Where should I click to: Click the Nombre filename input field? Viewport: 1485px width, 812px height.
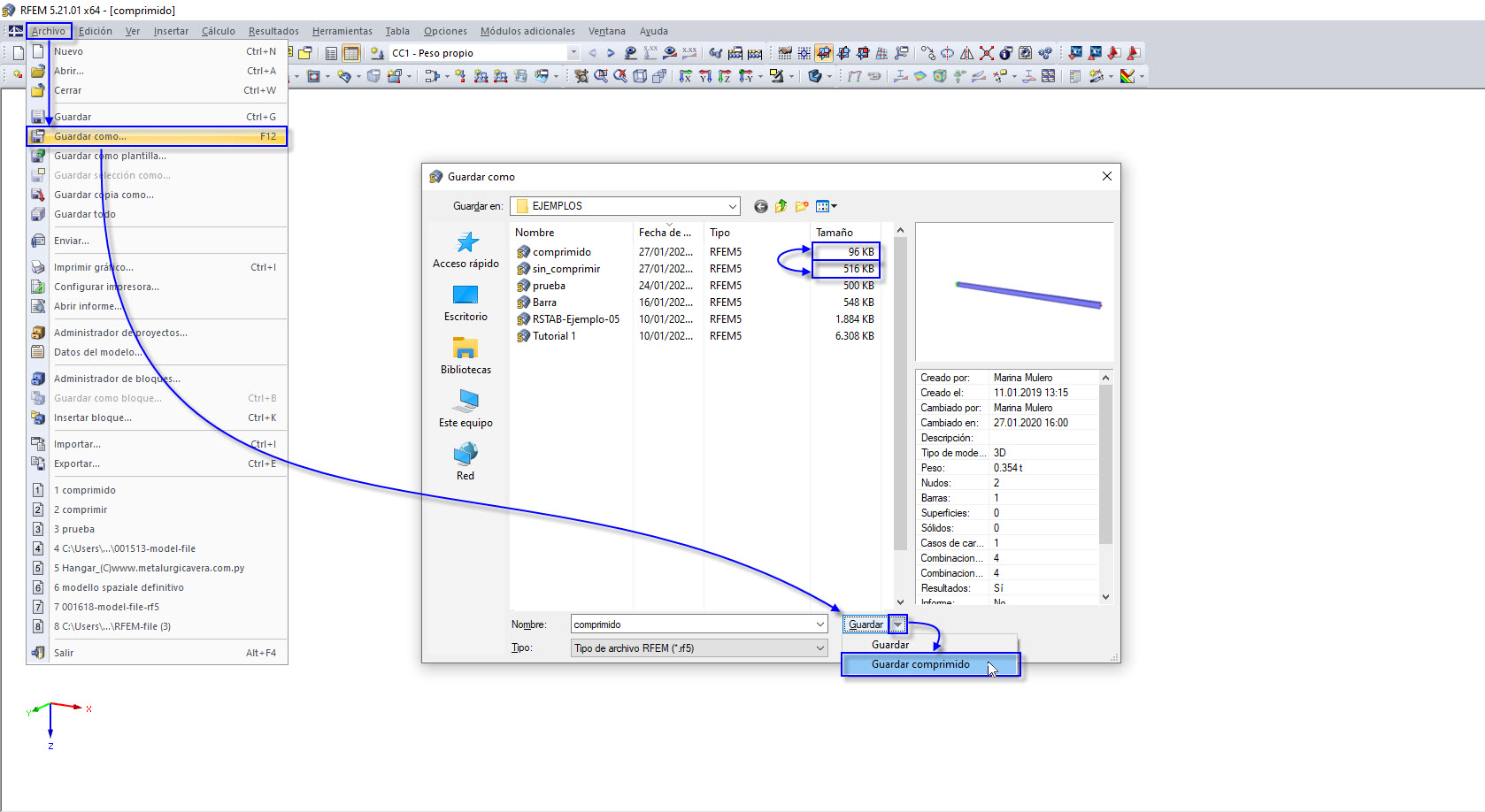pos(692,624)
